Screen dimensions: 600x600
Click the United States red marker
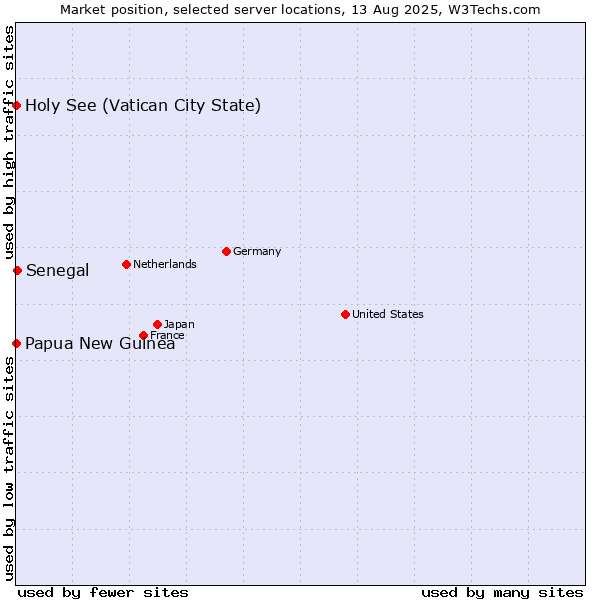tap(346, 315)
